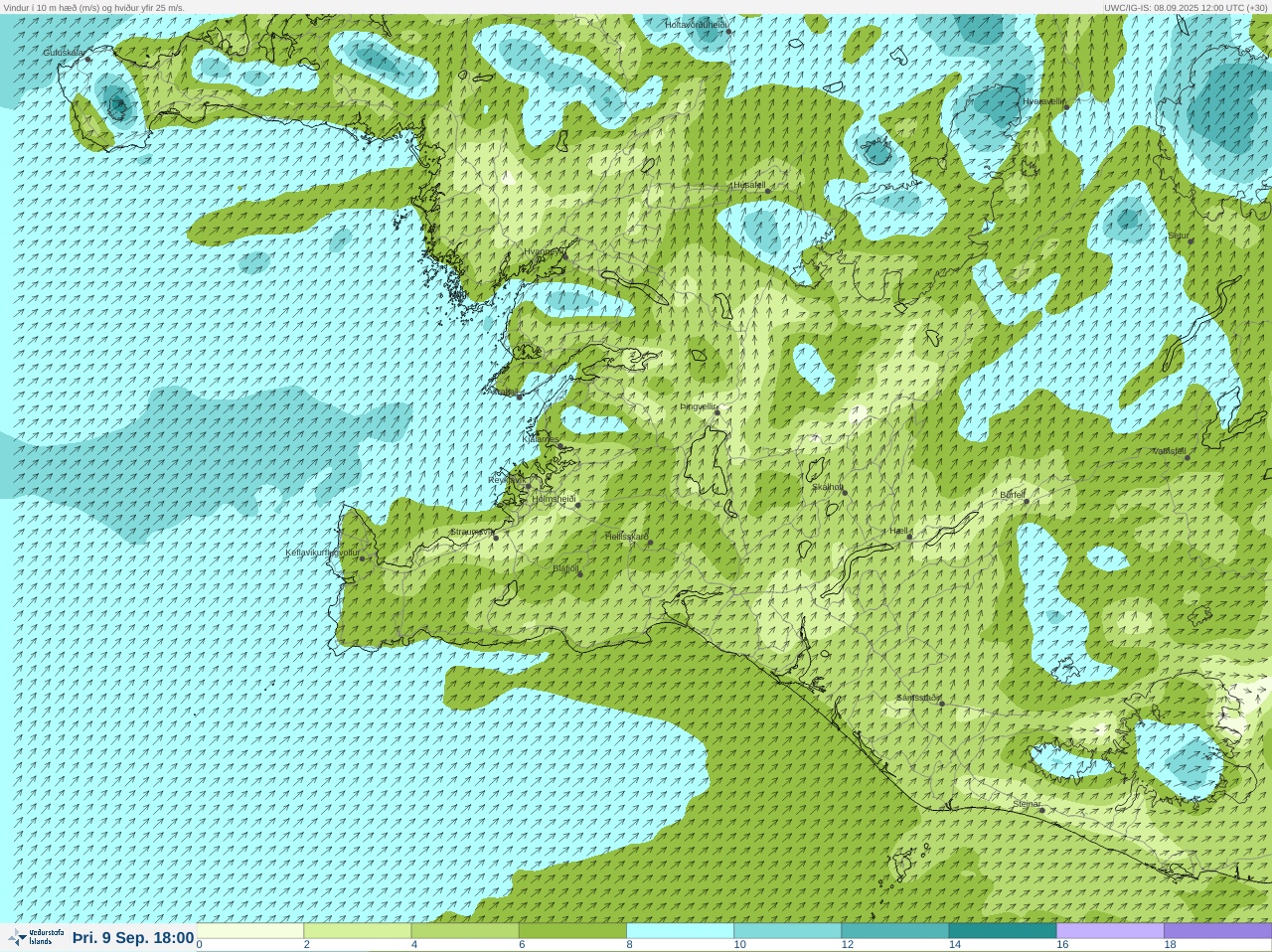Click the Setur station label
The height and width of the screenshot is (952, 1272).
point(1178,236)
